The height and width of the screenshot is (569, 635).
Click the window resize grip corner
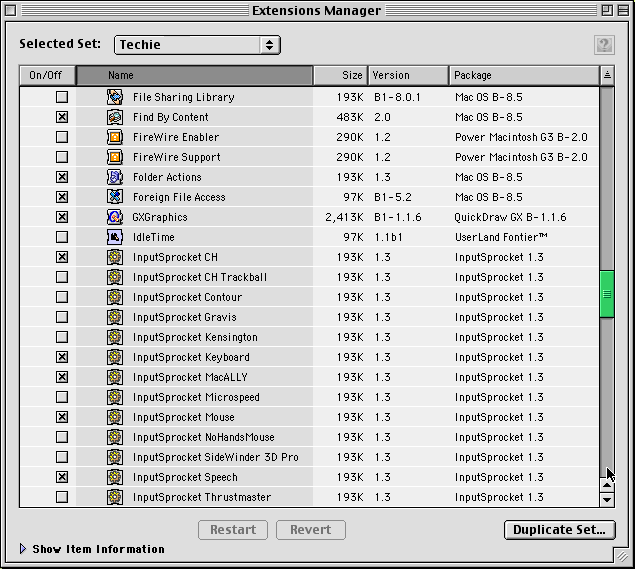pos(622,556)
